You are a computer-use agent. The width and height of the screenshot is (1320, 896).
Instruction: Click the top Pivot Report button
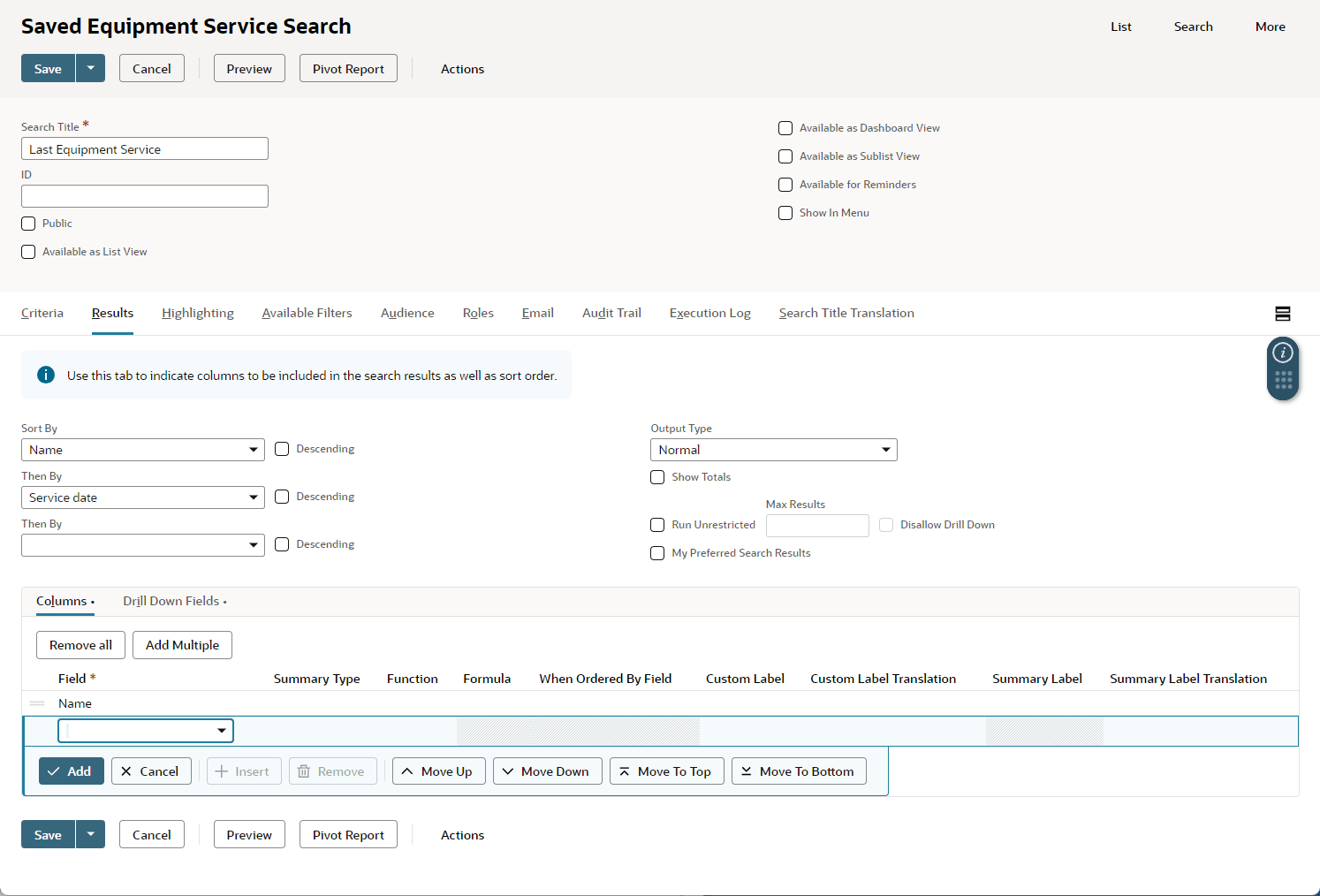(348, 68)
